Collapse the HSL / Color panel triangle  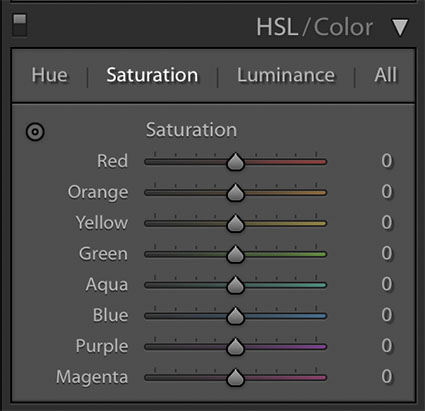400,27
